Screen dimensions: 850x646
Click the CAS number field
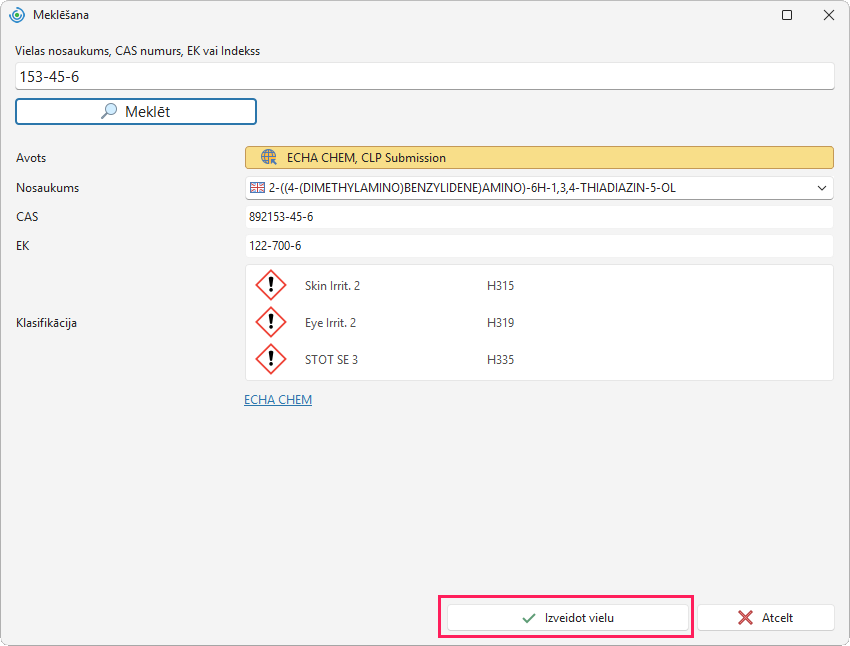(x=539, y=217)
